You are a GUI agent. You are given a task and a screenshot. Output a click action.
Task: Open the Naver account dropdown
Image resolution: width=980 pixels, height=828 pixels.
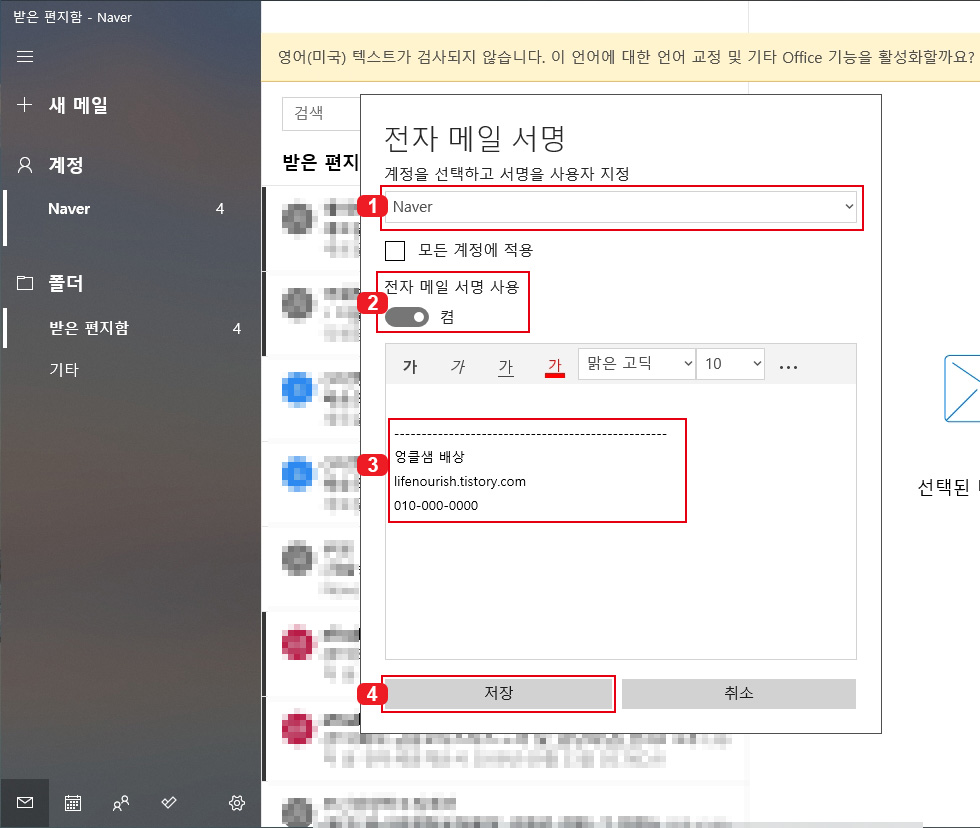coord(621,207)
